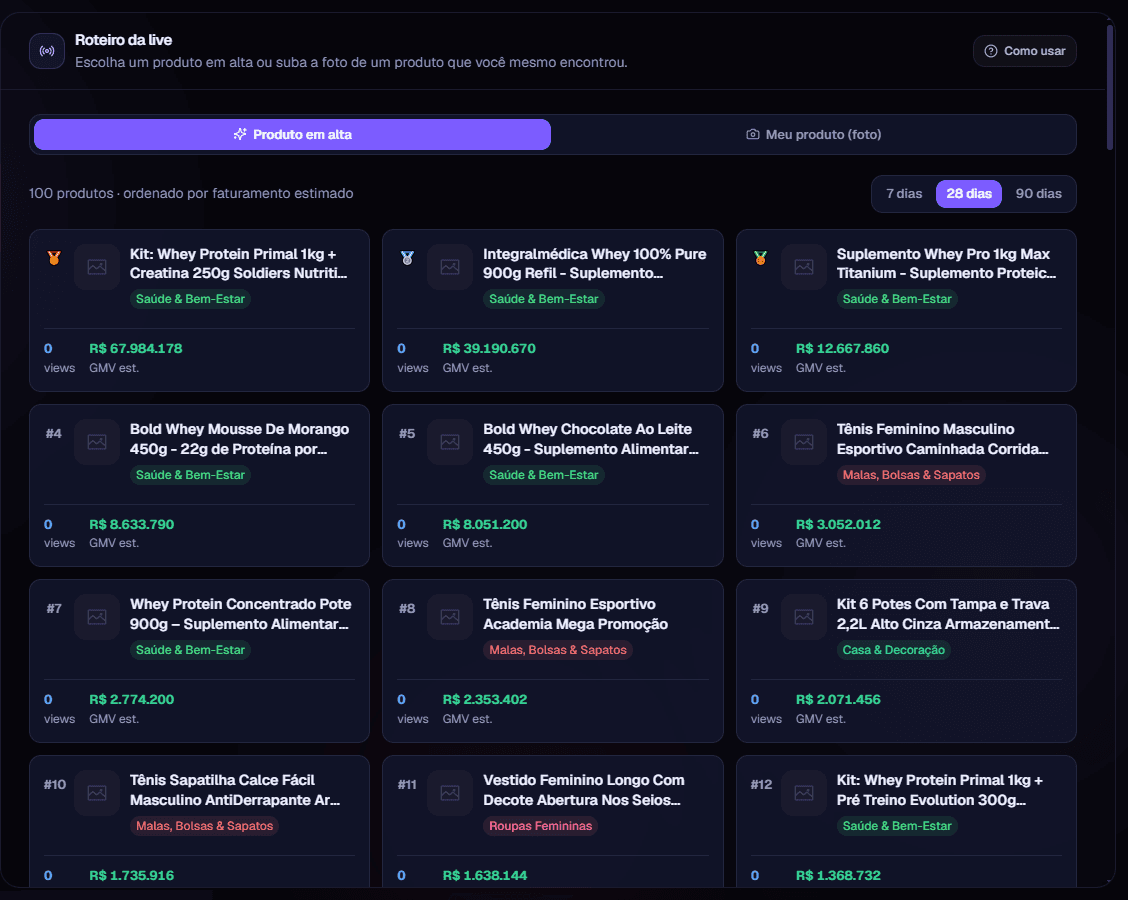Open the Como usar help button
The image size is (1128, 900).
[1024, 51]
